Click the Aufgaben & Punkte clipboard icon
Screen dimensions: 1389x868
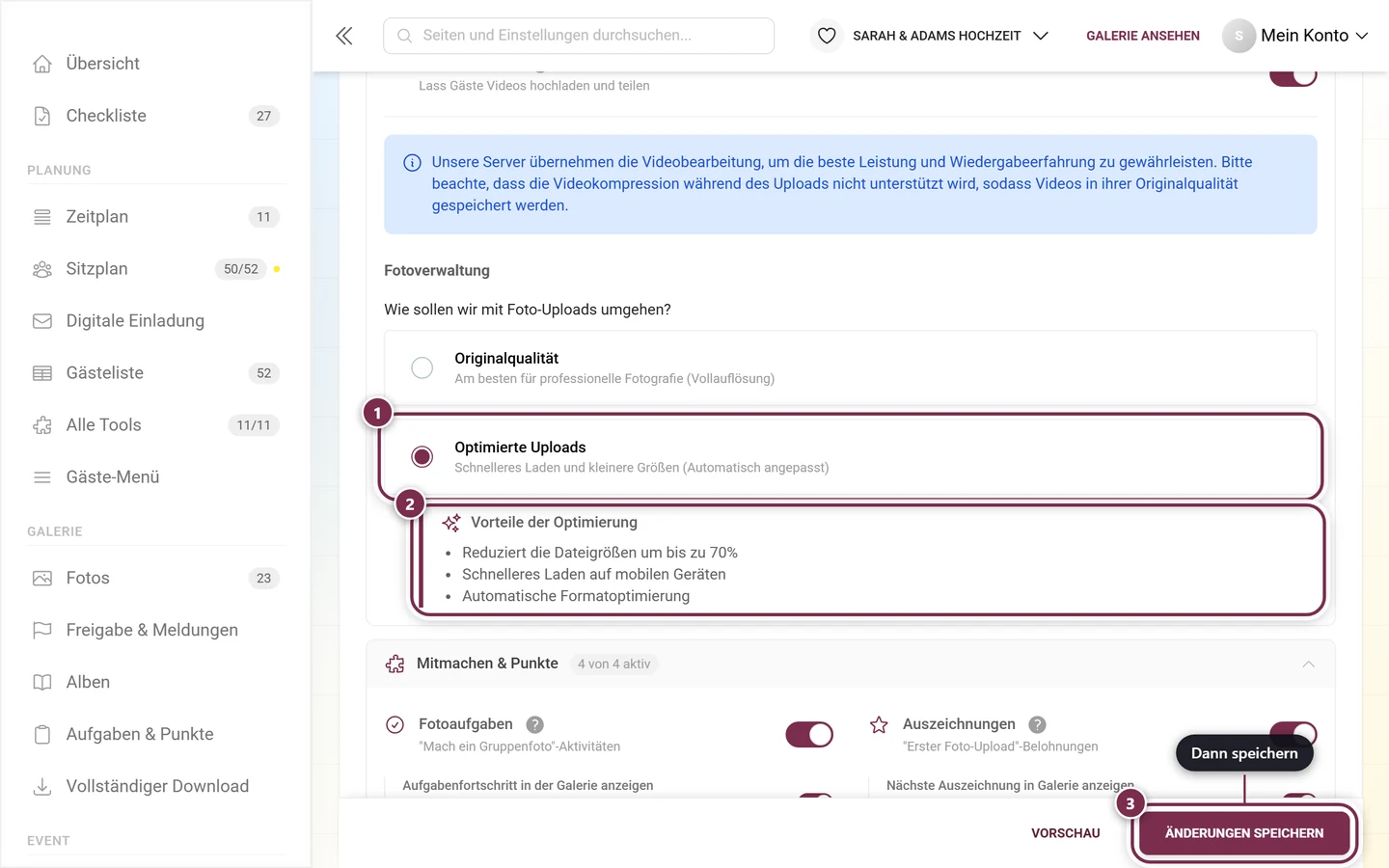[42, 735]
